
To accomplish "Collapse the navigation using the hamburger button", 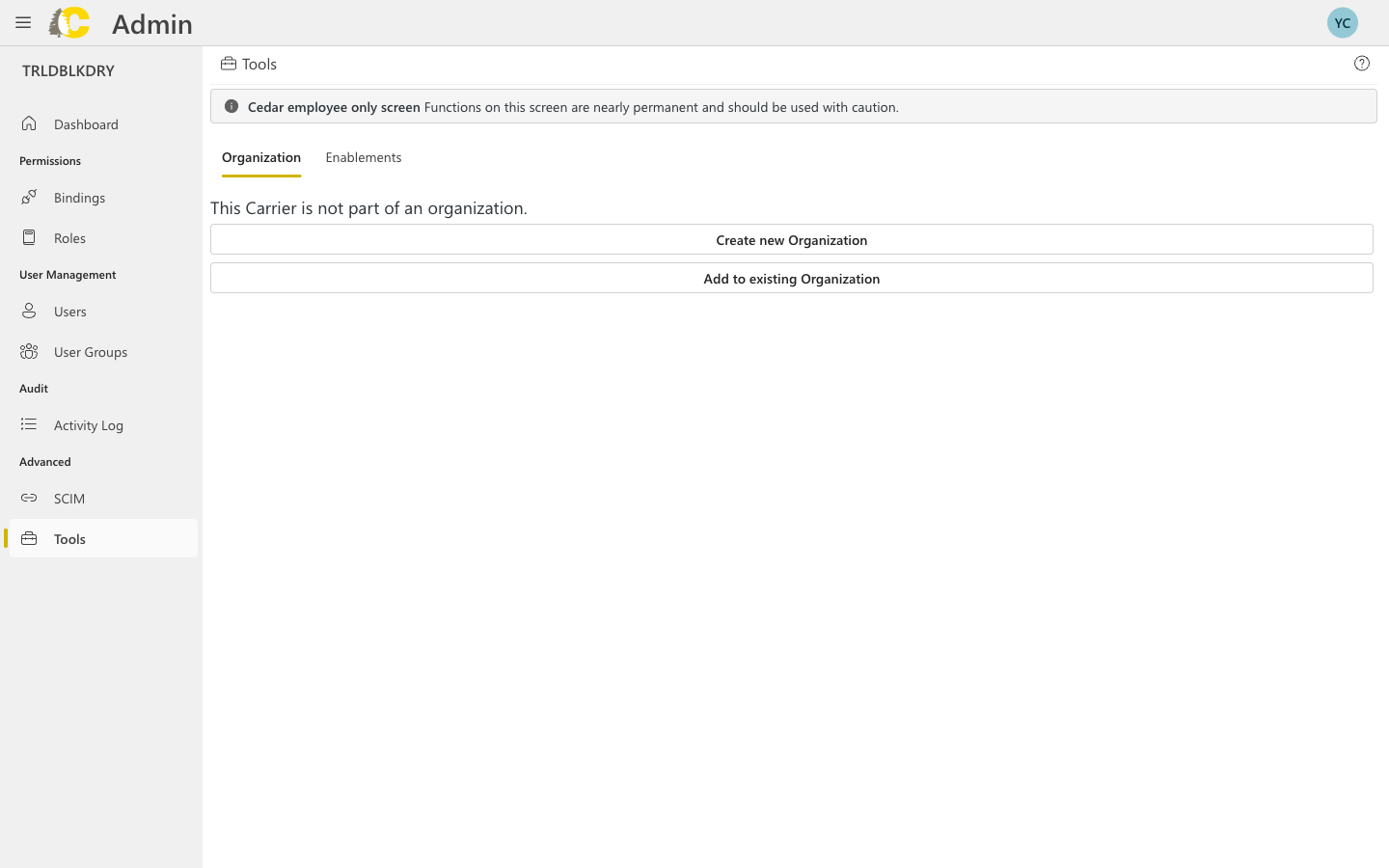I will point(23,22).
